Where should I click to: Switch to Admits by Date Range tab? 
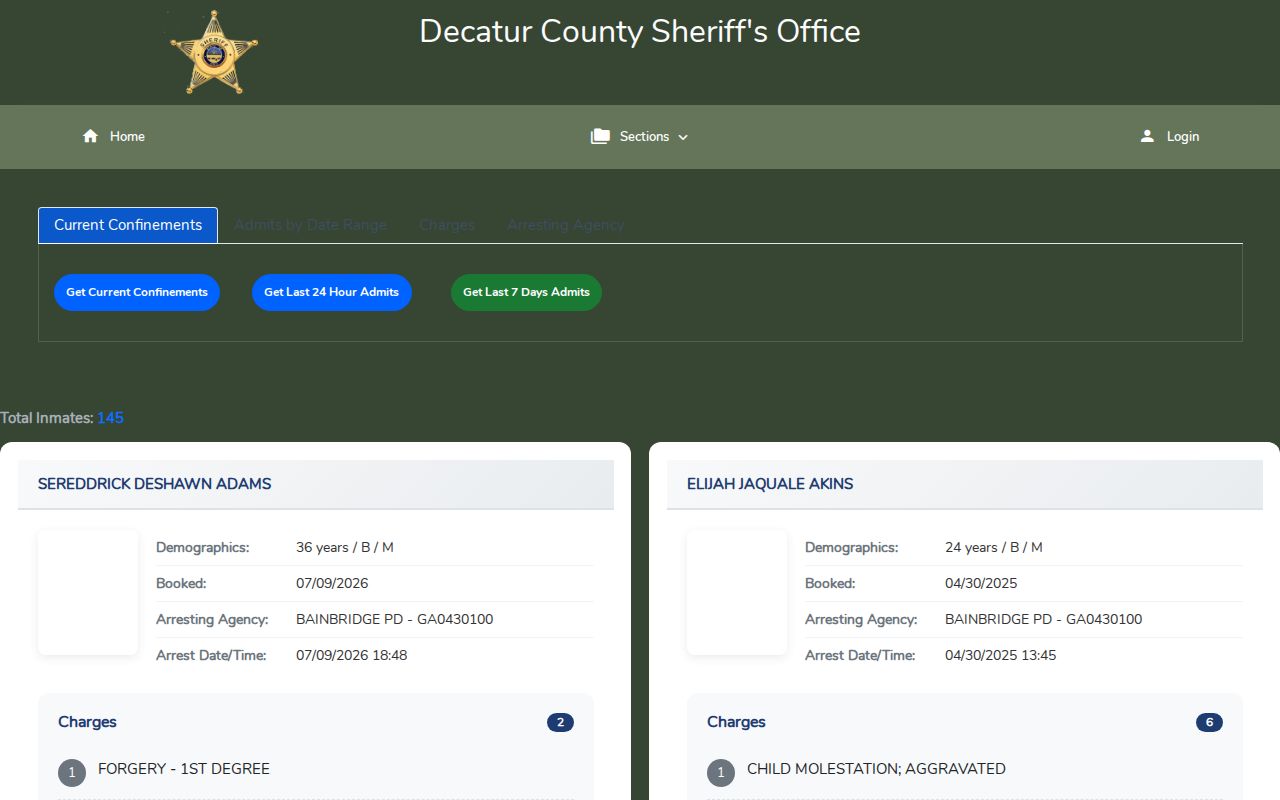pos(310,225)
